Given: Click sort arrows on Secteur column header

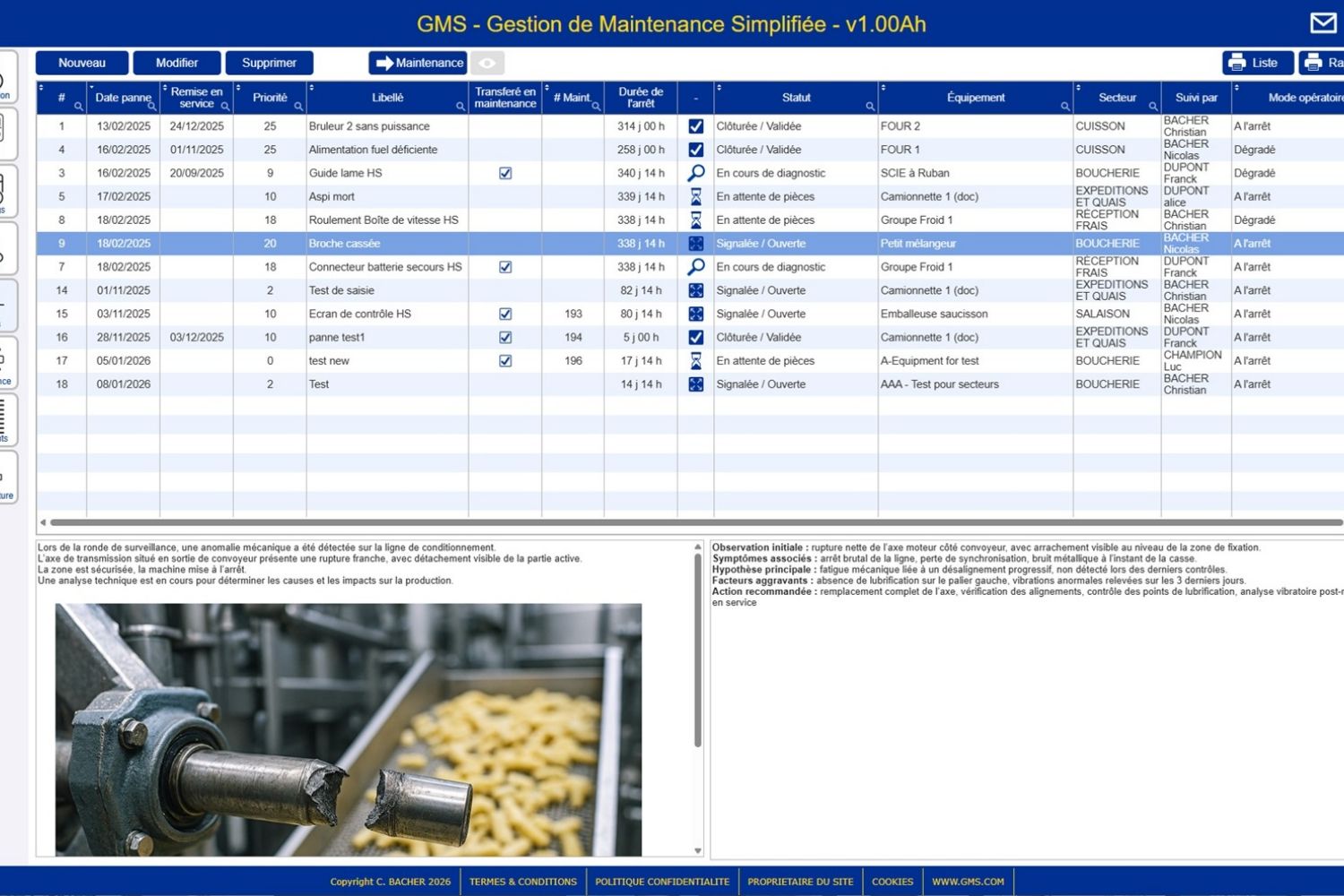Looking at the screenshot, I should click(x=1079, y=88).
